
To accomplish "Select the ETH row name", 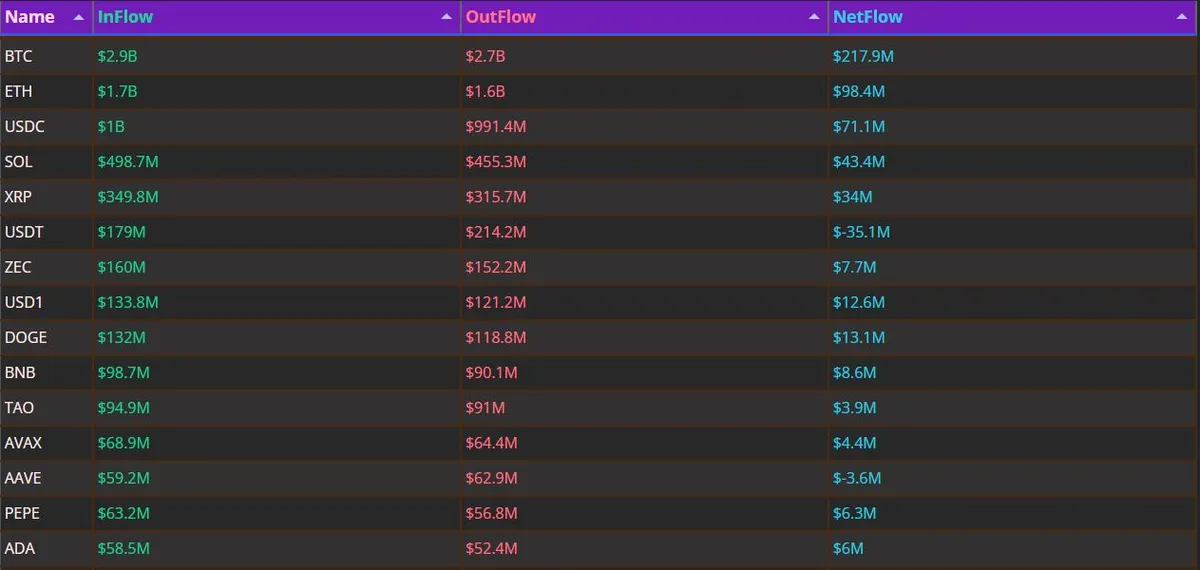I will tap(18, 92).
